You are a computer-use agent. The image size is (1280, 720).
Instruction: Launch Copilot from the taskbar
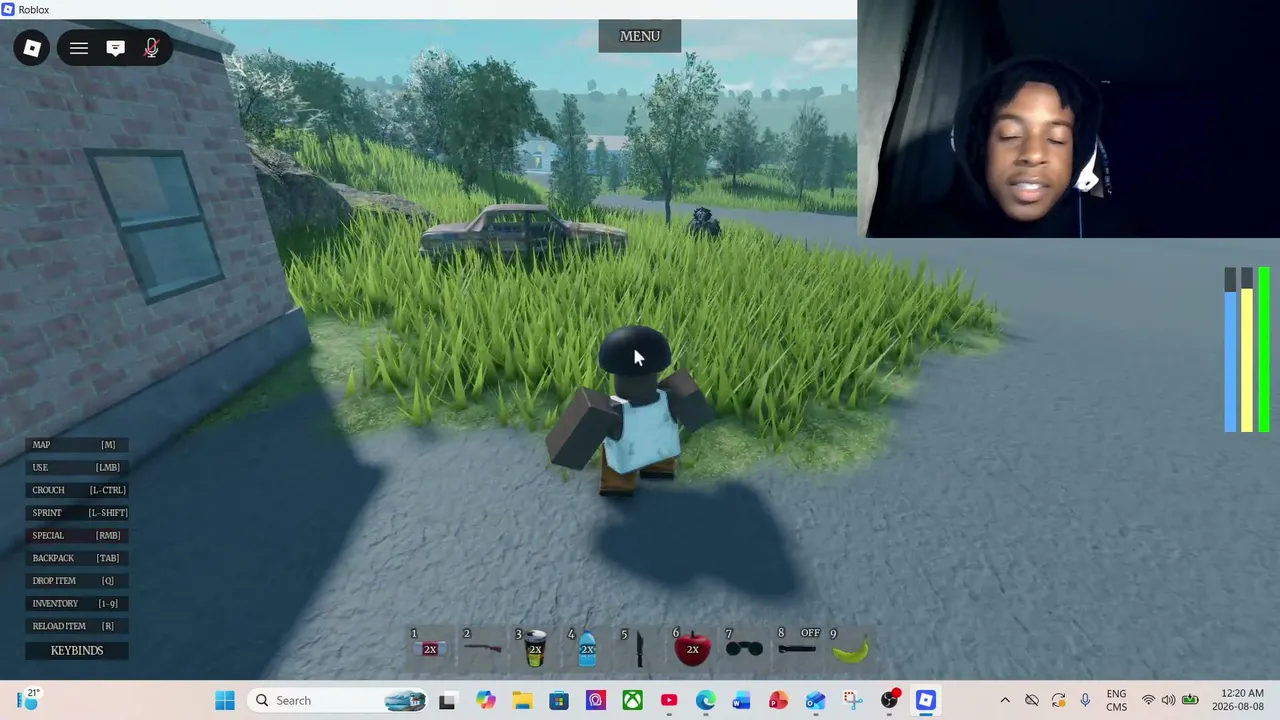click(486, 700)
